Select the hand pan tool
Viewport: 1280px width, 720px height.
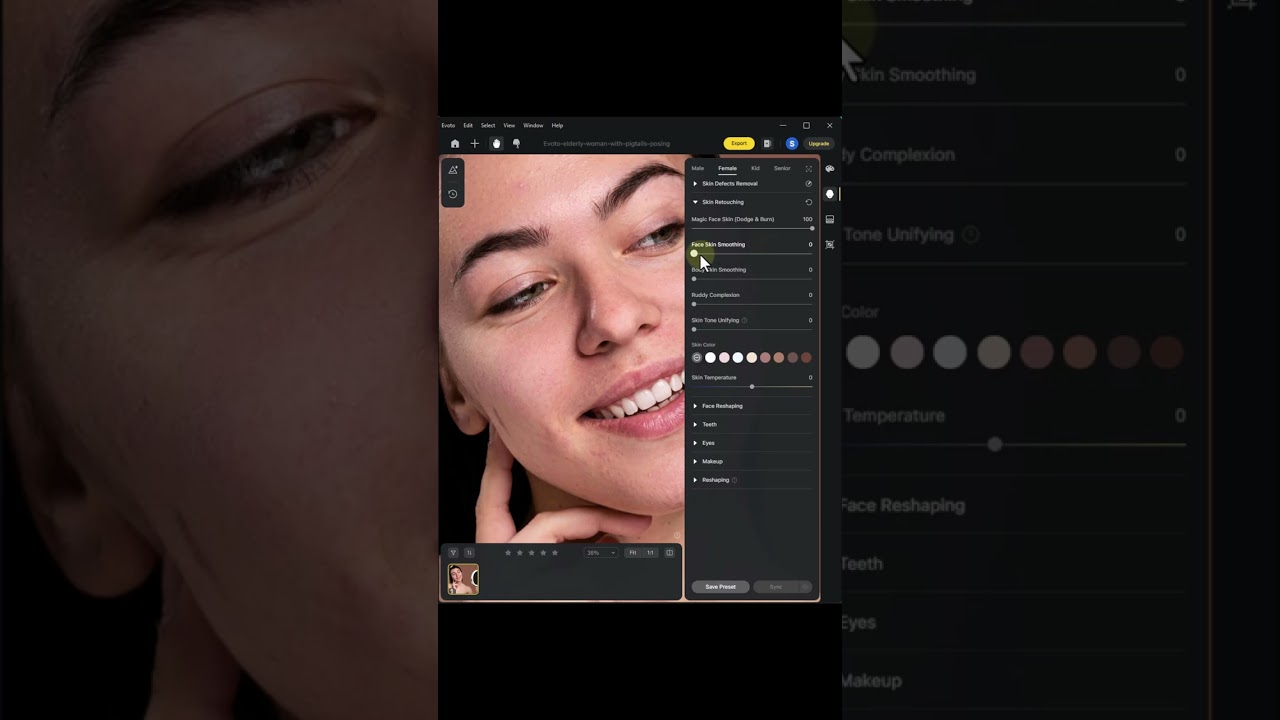tap(496, 144)
